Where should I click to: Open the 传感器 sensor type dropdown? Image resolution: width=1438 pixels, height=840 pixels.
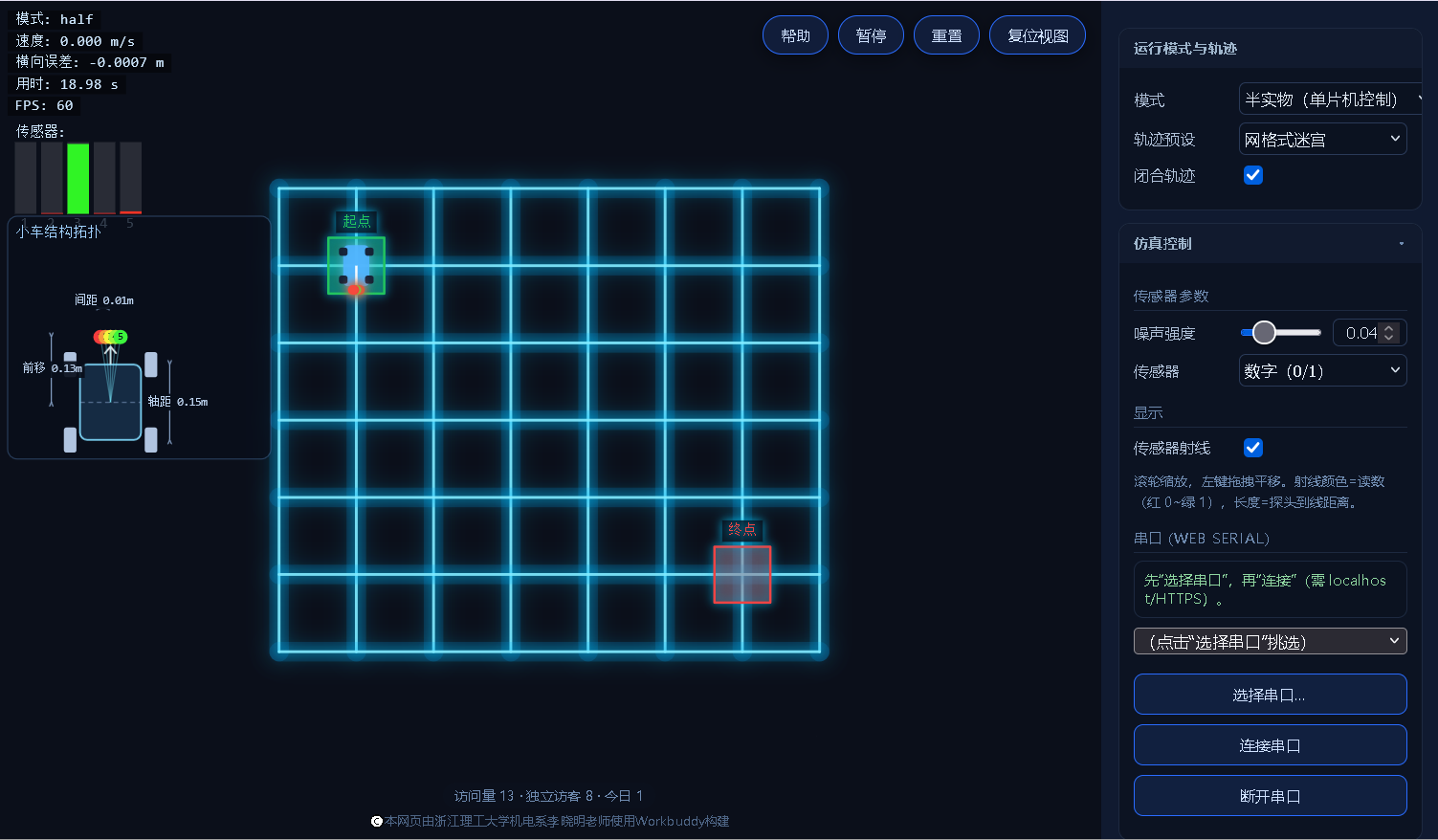tap(1322, 371)
